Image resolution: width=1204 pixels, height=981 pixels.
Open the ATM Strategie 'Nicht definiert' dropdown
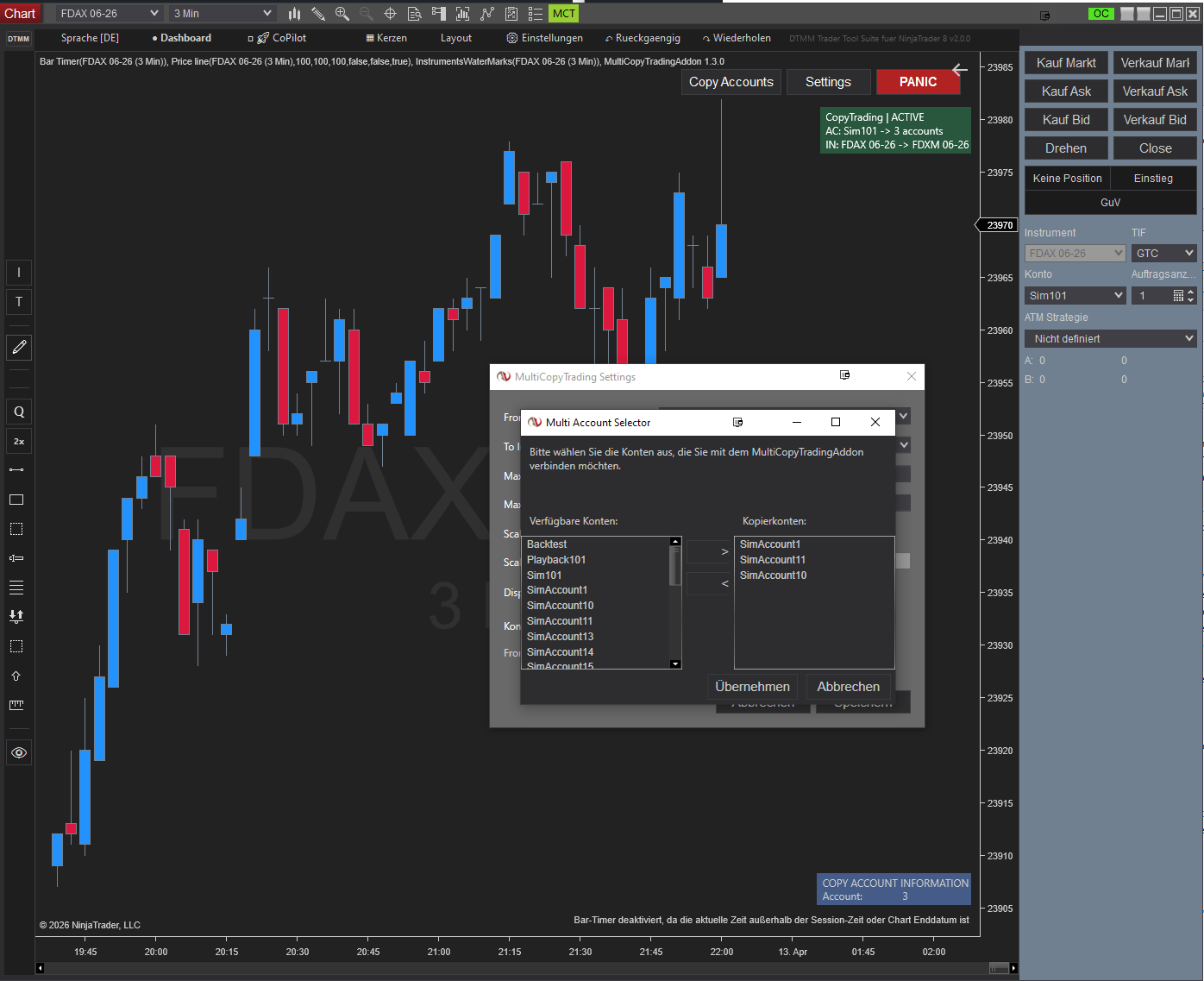pos(1110,338)
